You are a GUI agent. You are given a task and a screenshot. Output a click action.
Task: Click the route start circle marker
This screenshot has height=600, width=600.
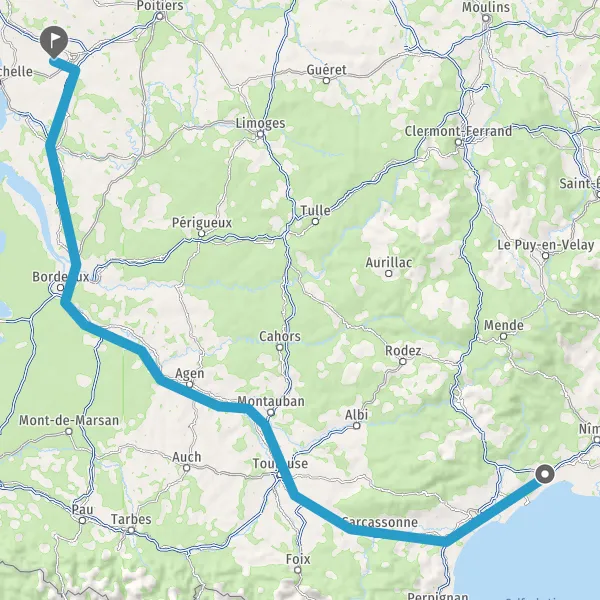click(545, 474)
